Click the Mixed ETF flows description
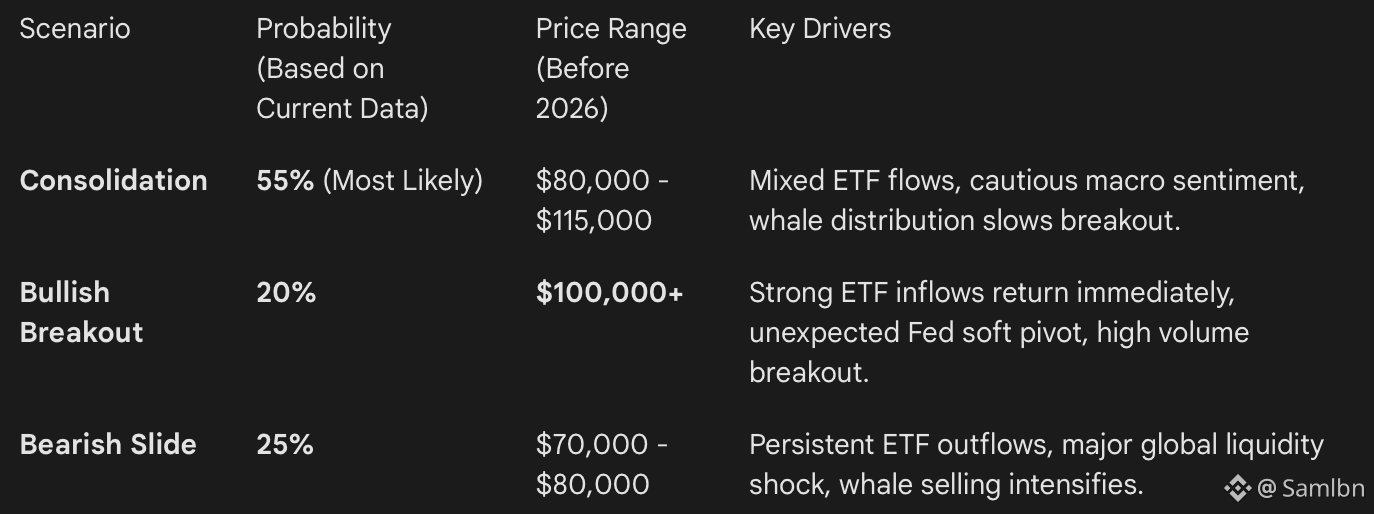 (1027, 200)
